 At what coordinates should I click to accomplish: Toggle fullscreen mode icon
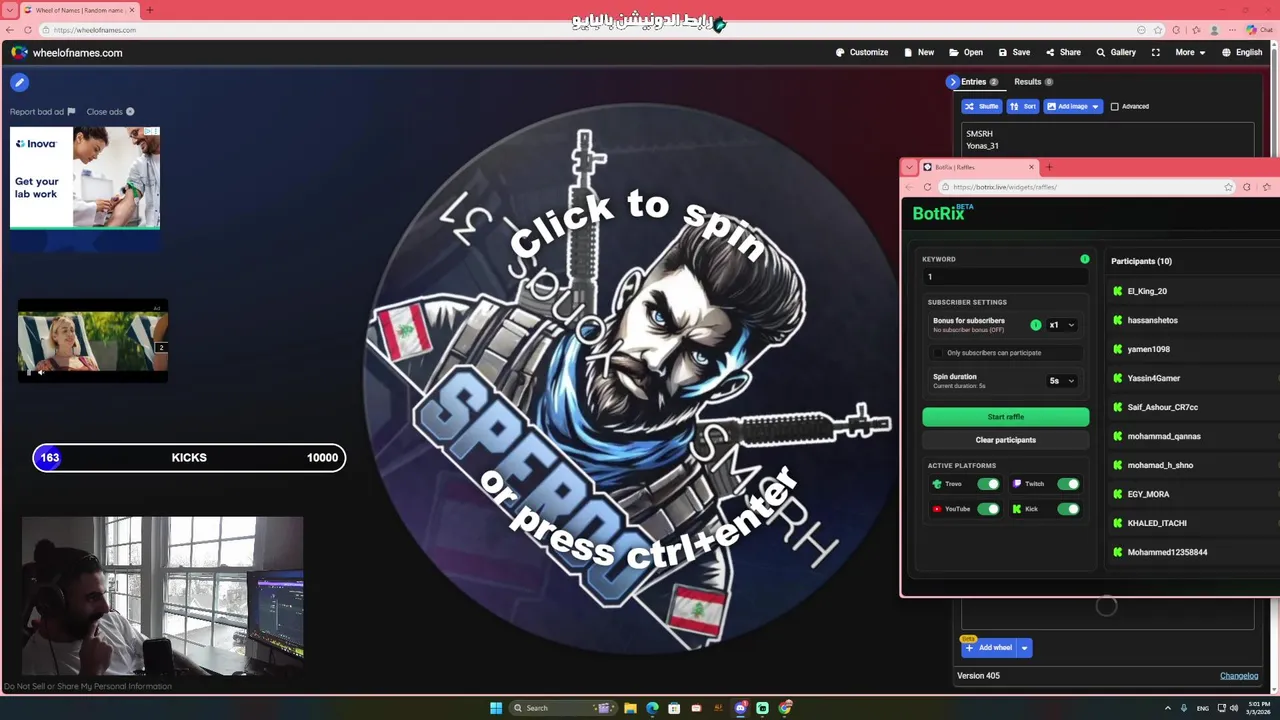(1156, 52)
